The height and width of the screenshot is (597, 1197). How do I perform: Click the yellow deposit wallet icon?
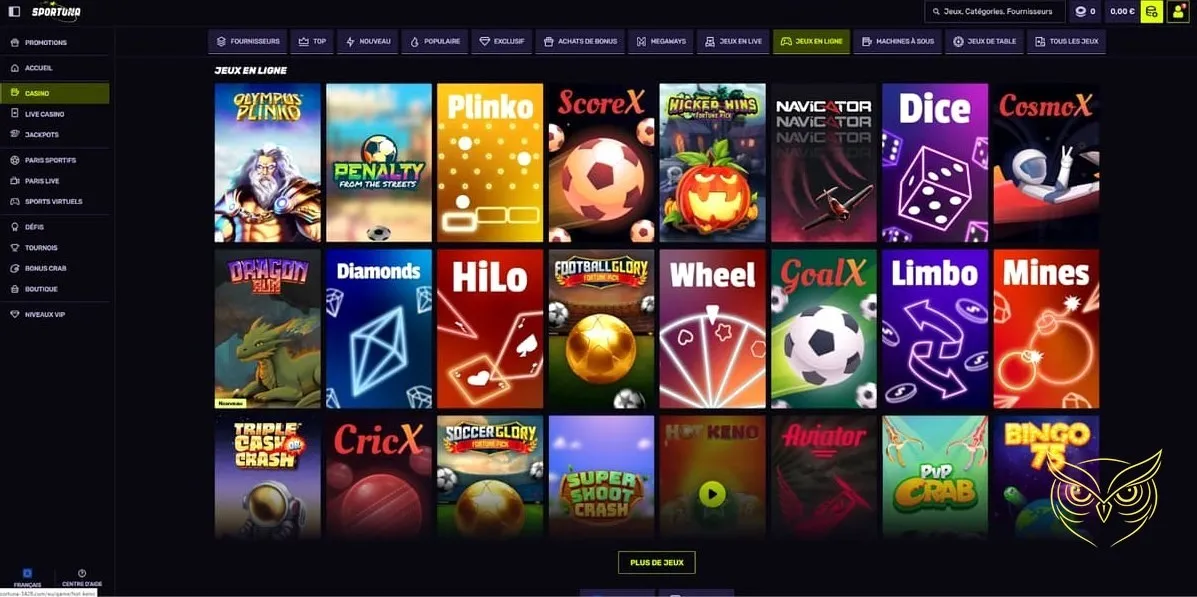[x=1151, y=11]
